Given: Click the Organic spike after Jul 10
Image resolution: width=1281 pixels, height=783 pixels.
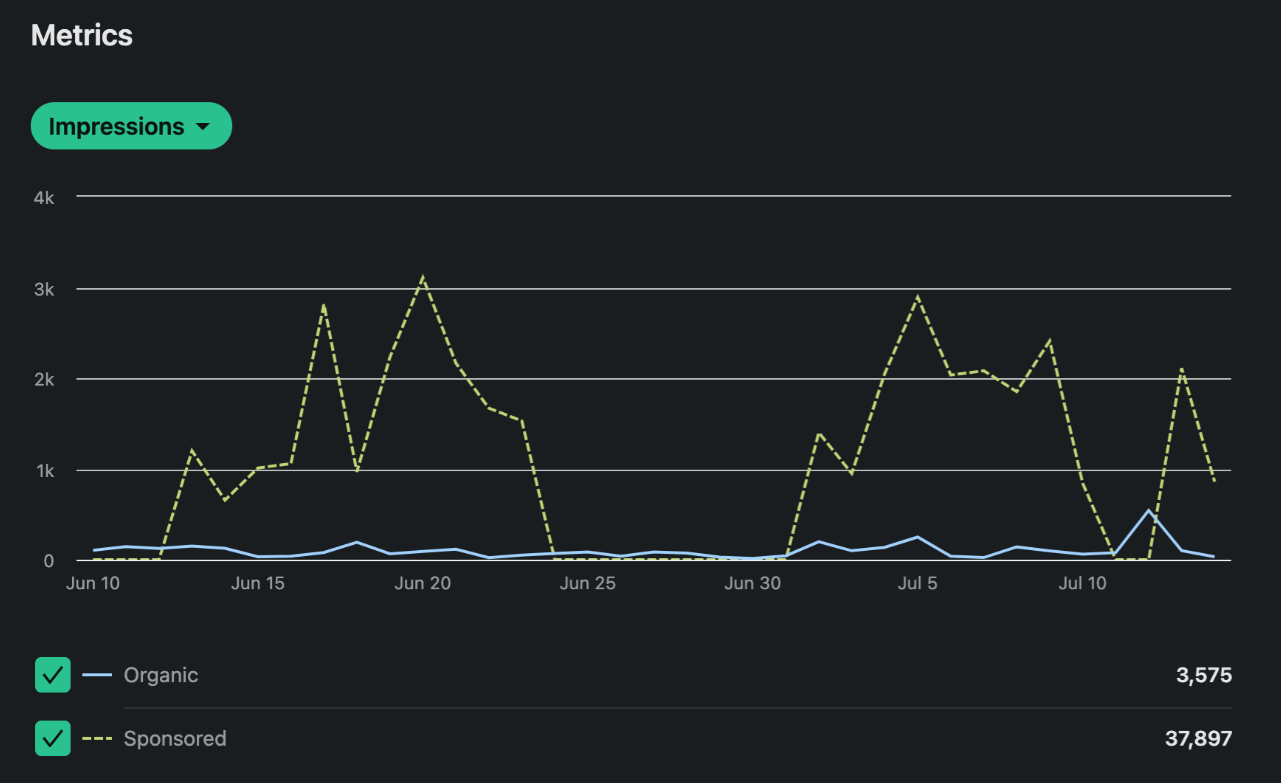Looking at the screenshot, I should [1149, 510].
